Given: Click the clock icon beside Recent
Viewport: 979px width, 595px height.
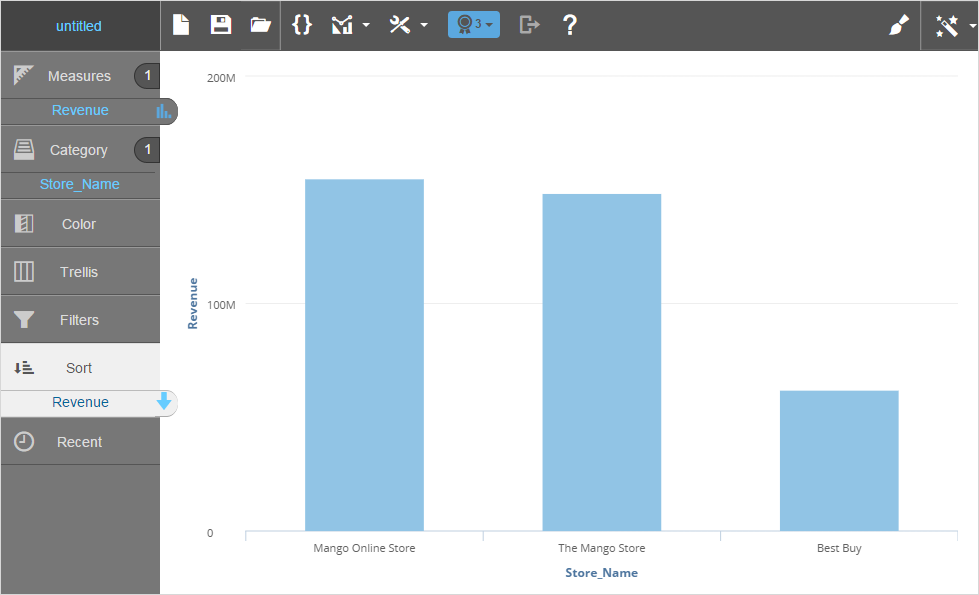Looking at the screenshot, I should pos(24,441).
